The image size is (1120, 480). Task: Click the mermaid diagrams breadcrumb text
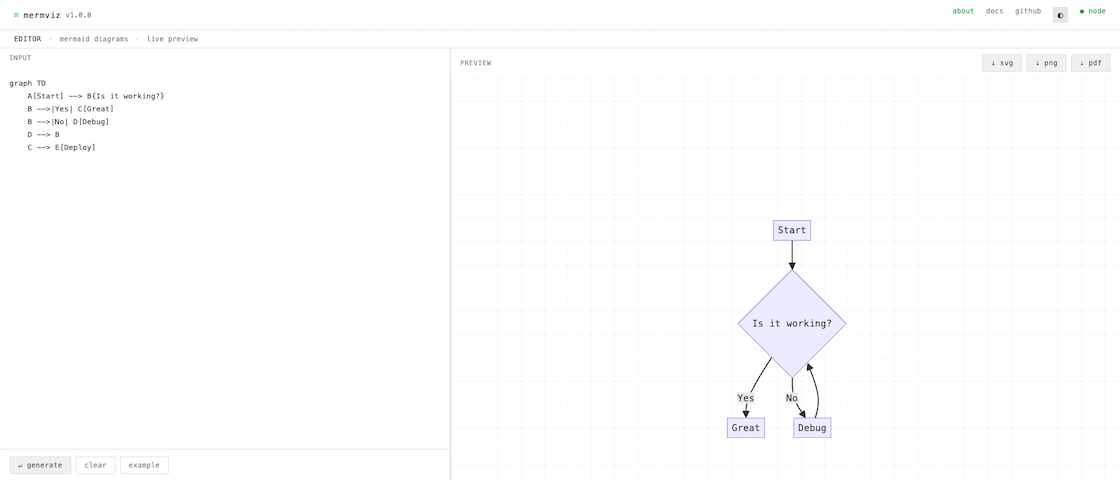[x=94, y=39]
